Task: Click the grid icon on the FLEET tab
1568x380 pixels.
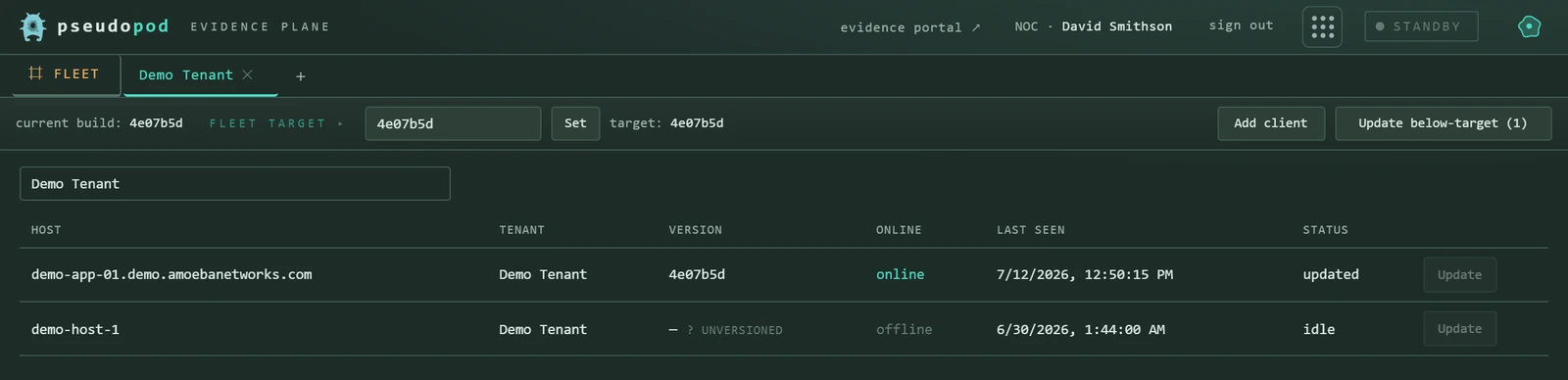Action: pyautogui.click(x=35, y=73)
